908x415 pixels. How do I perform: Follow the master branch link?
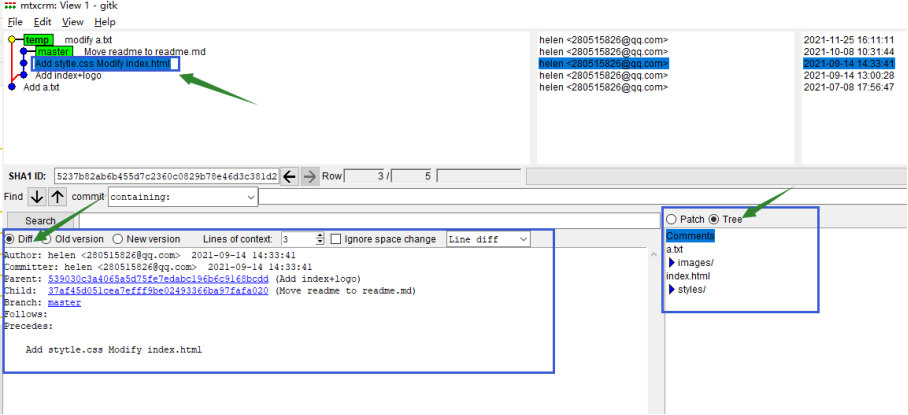64,302
